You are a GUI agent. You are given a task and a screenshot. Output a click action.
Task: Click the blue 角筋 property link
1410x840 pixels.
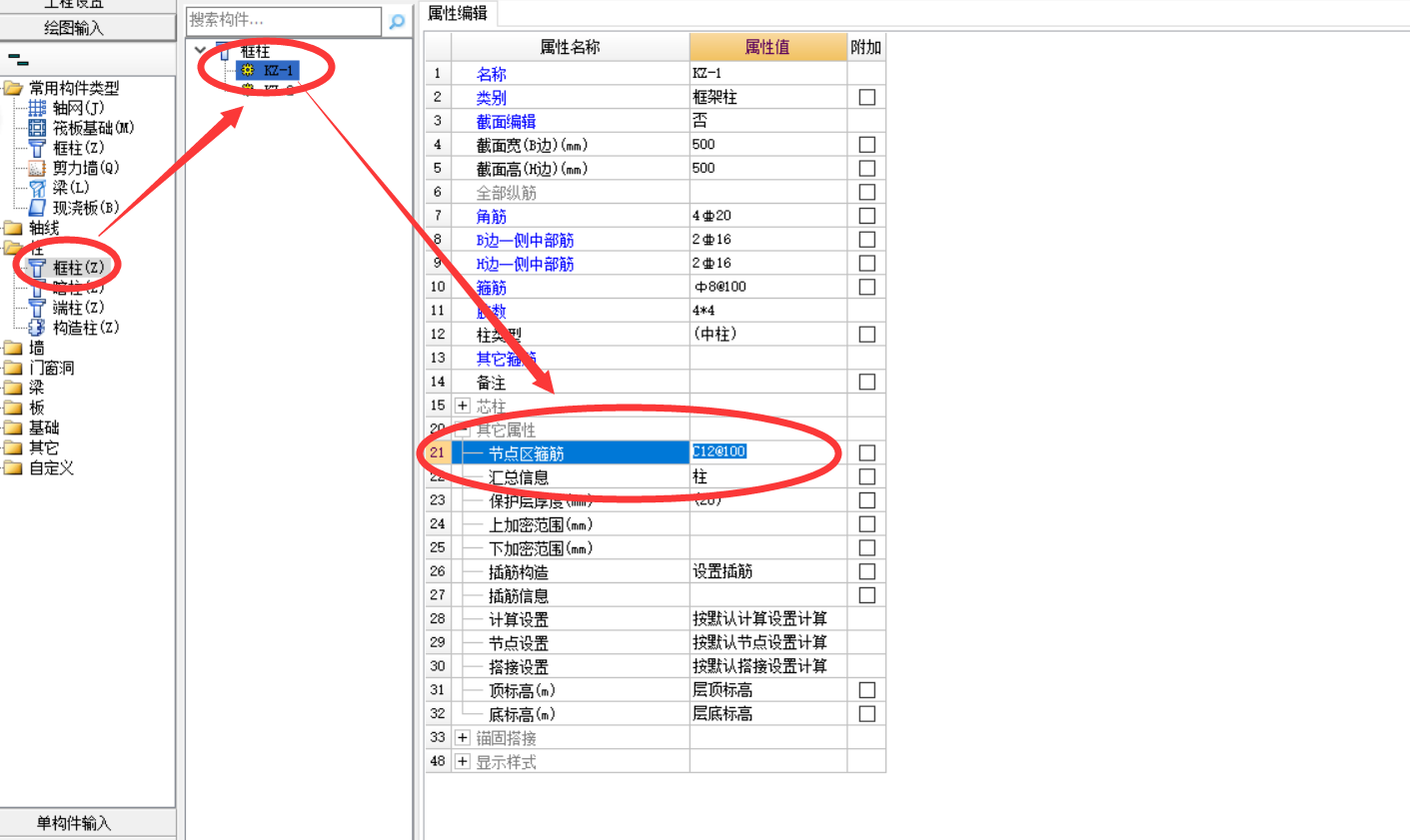(x=492, y=217)
